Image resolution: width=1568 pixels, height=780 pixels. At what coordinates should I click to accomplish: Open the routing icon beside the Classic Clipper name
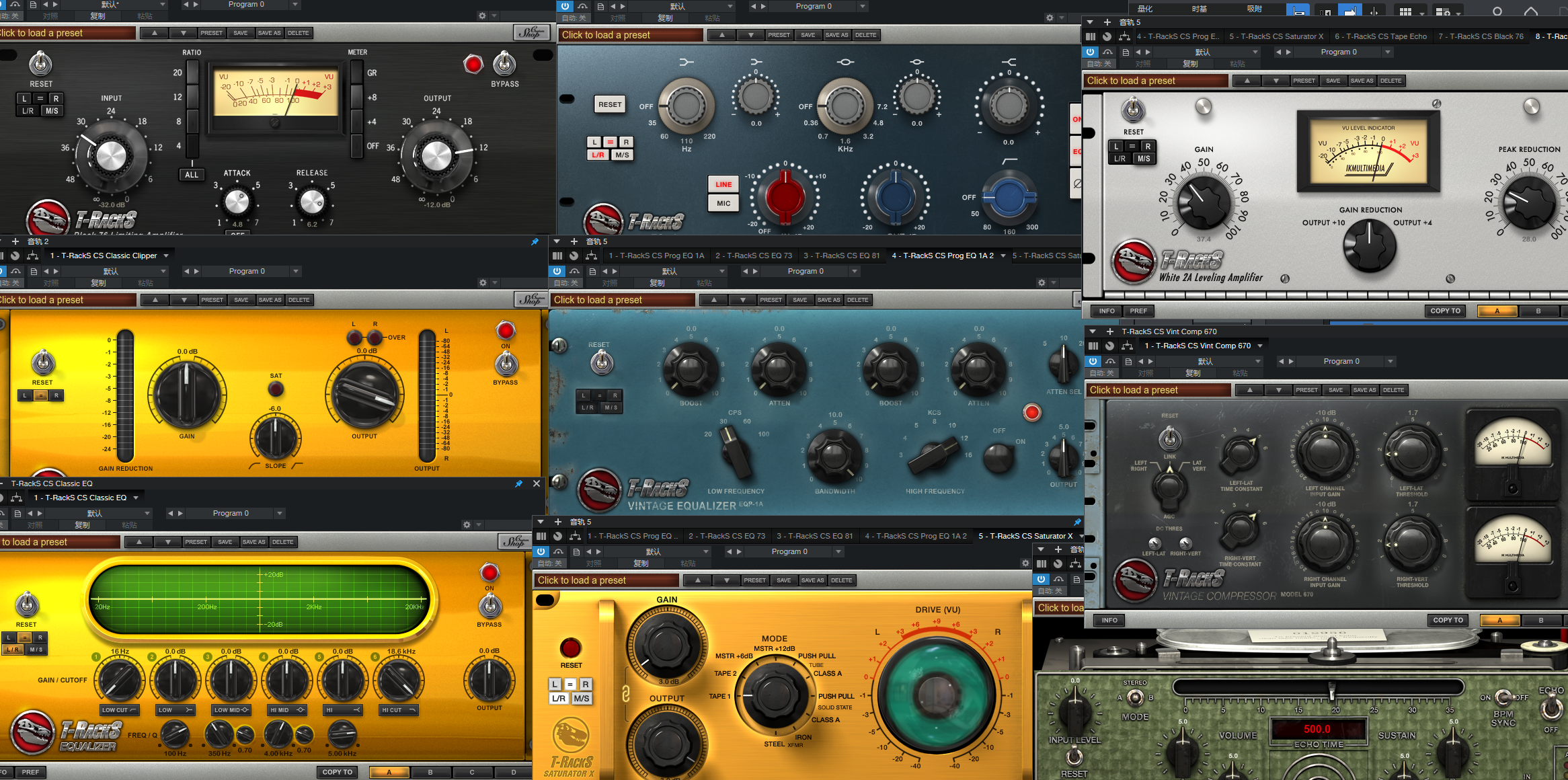(32, 256)
